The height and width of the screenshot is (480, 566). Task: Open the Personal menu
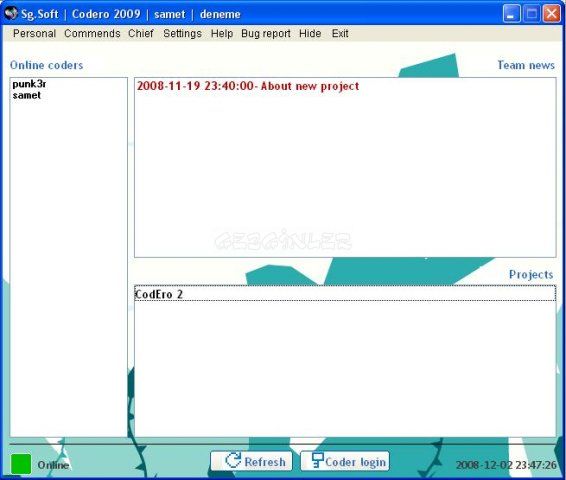(34, 34)
